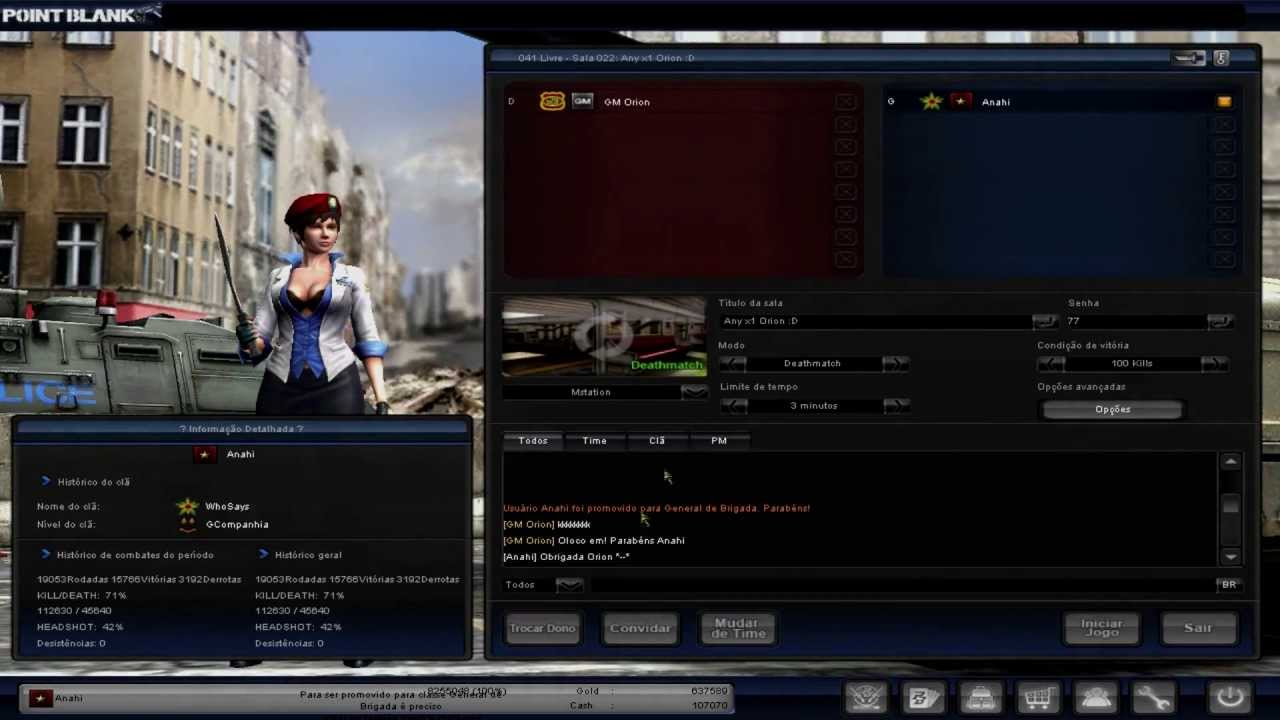Open the Todos chat channel dropdown
Viewport: 1280px width, 720px height.
coord(569,584)
